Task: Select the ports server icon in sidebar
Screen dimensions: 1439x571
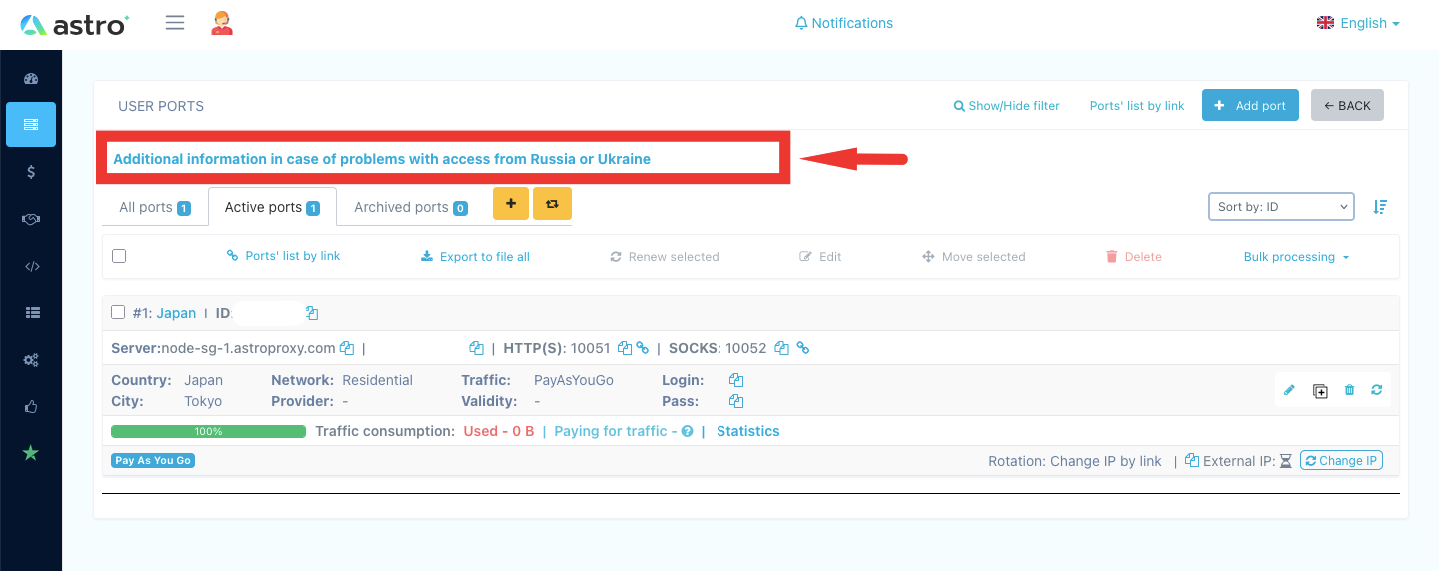Action: pos(31,125)
